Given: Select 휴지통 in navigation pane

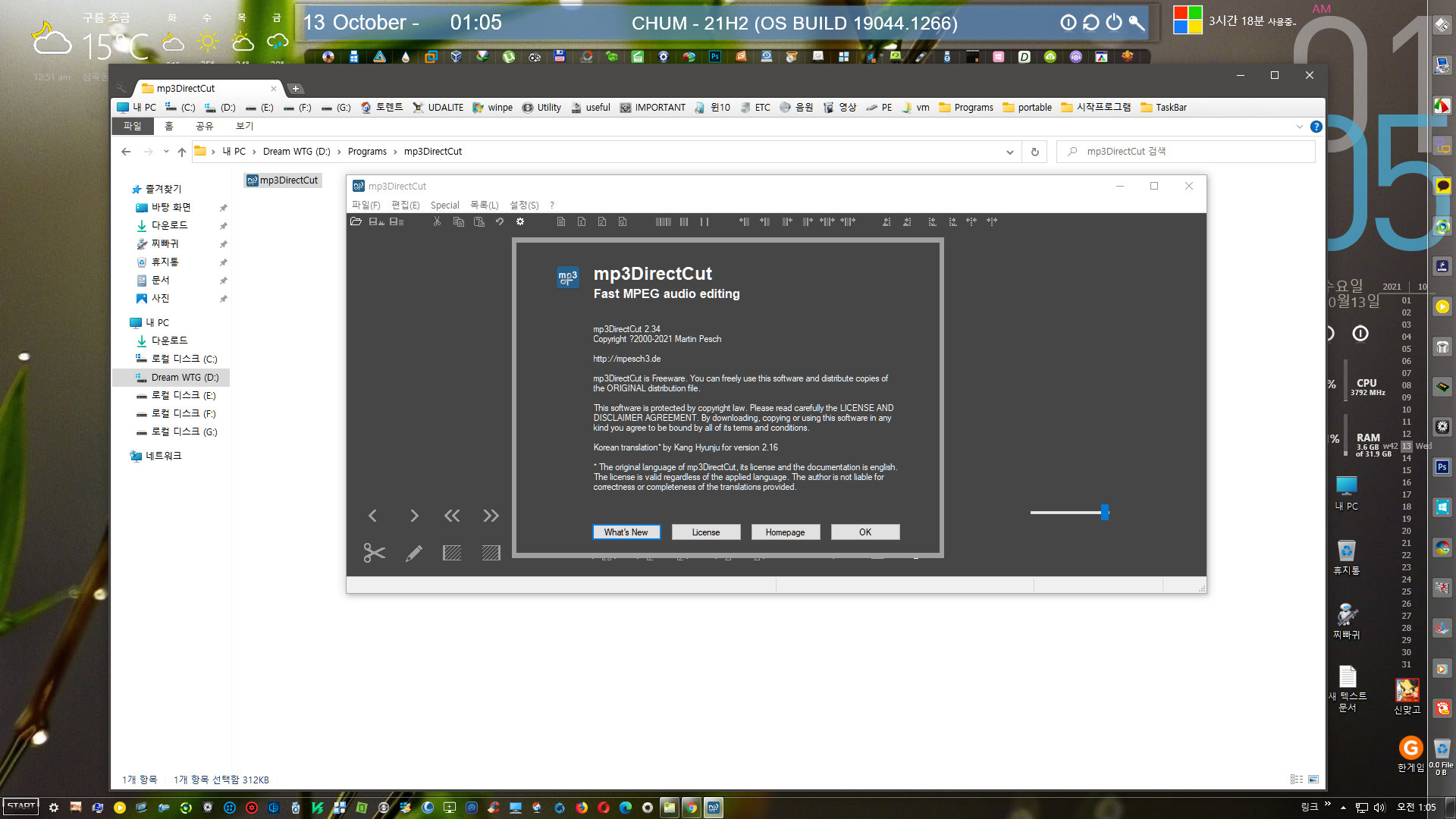Looking at the screenshot, I should click(165, 262).
